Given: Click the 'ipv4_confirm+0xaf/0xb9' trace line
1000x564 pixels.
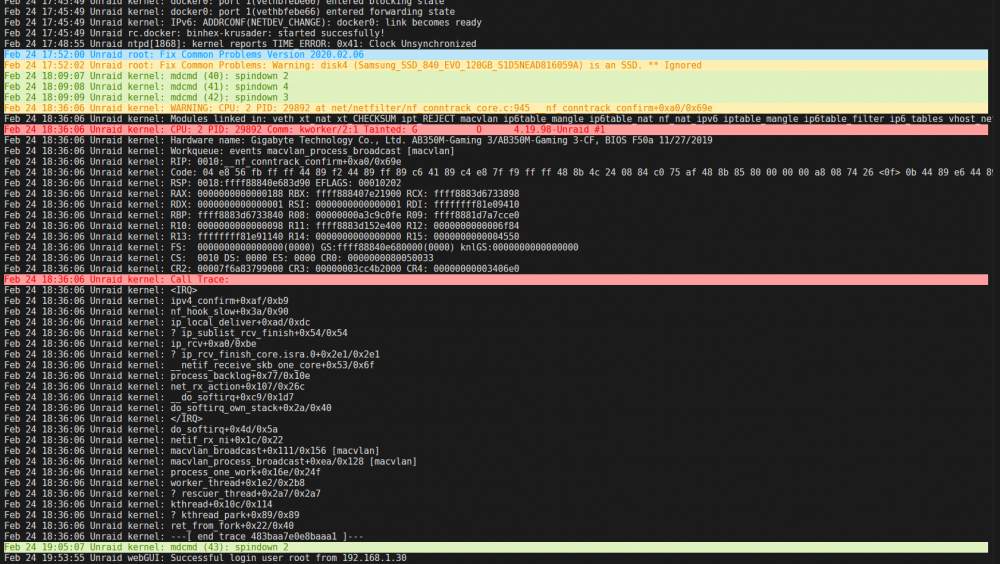Looking at the screenshot, I should click(146, 301).
